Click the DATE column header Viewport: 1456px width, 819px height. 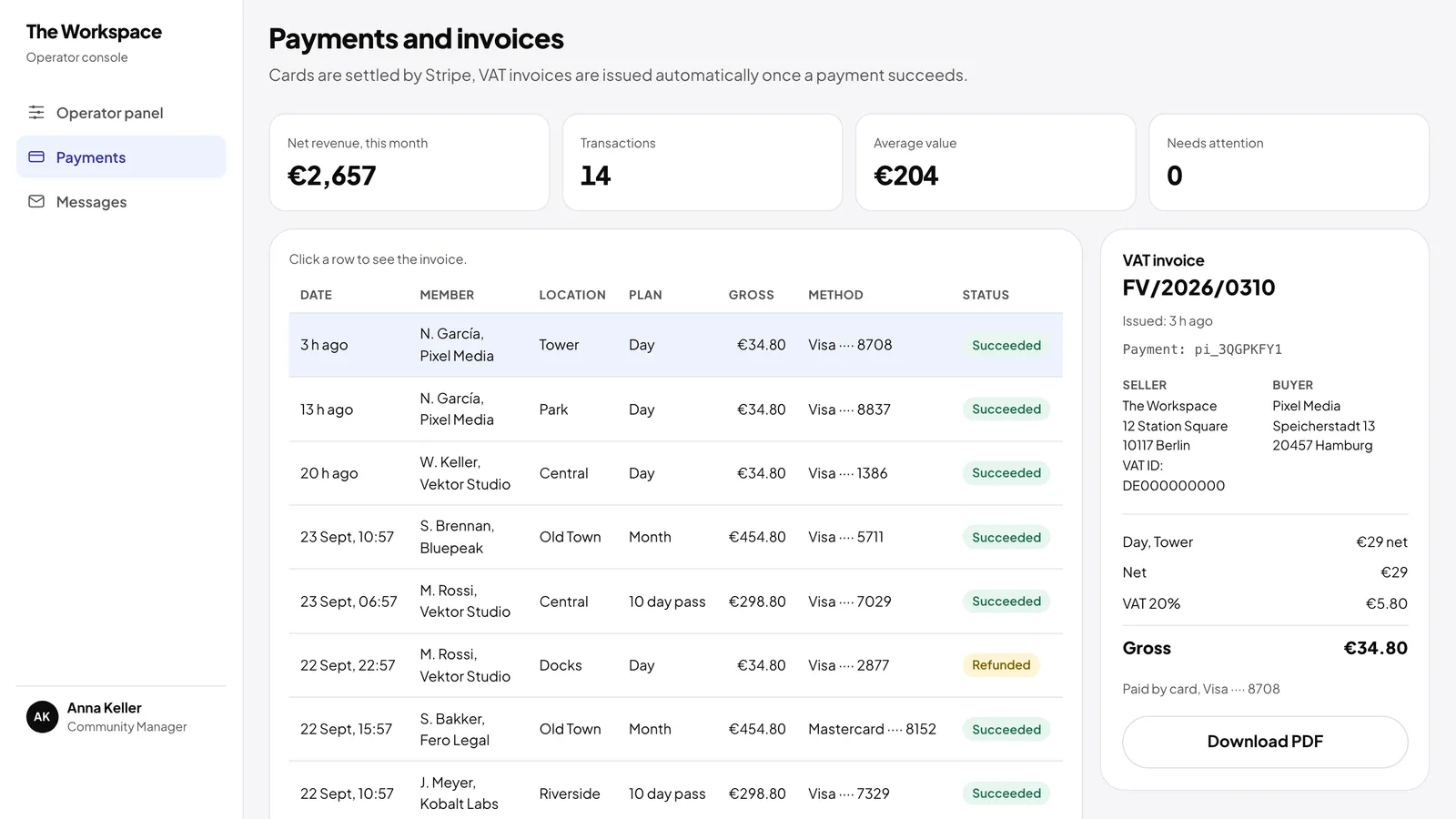316,295
